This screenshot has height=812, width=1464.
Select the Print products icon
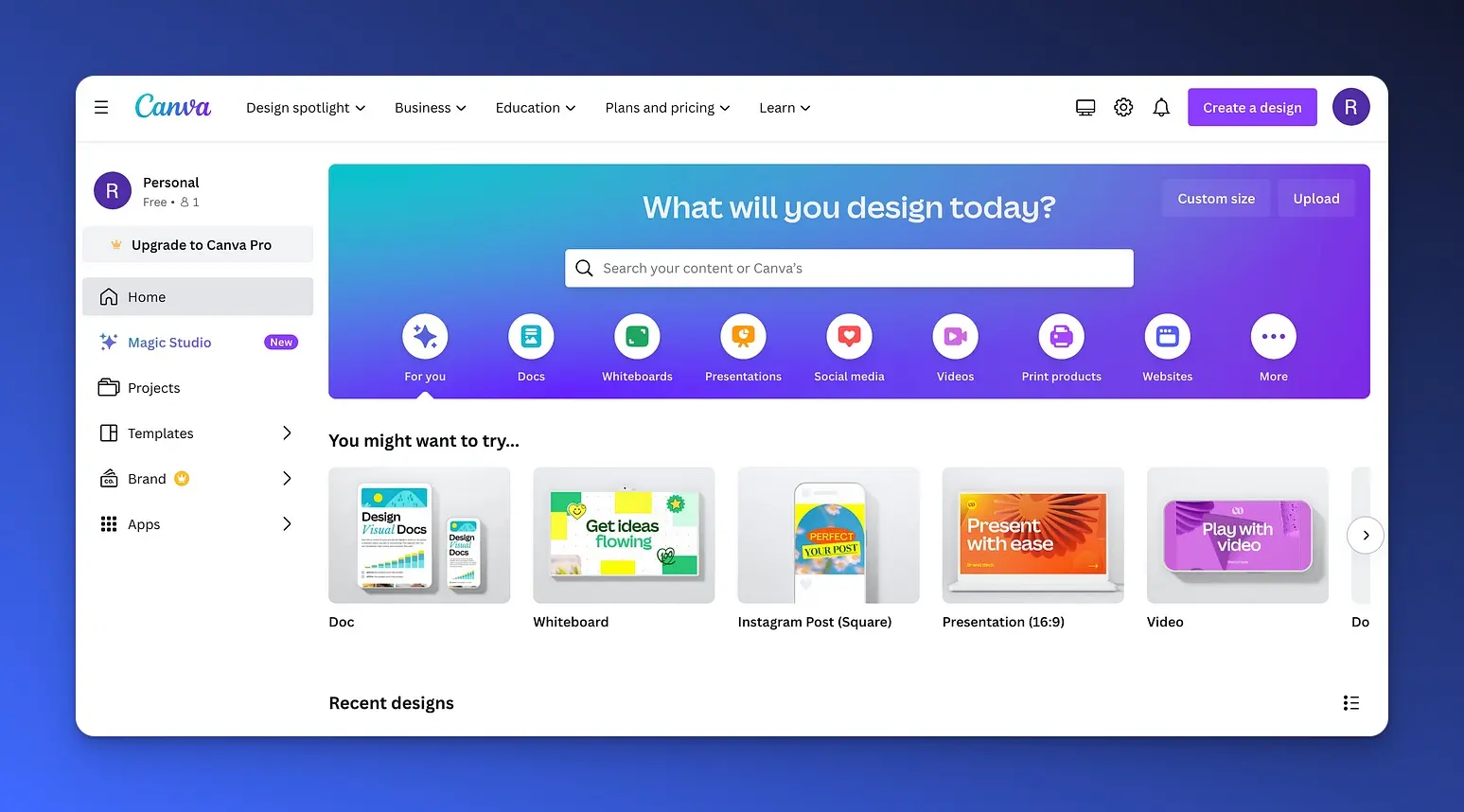coord(1061,337)
